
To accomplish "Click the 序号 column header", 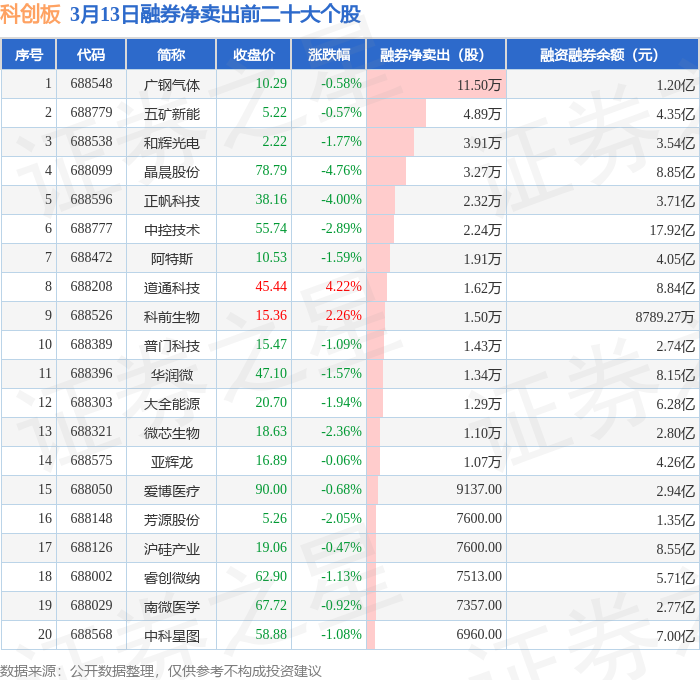I will 29,54.
